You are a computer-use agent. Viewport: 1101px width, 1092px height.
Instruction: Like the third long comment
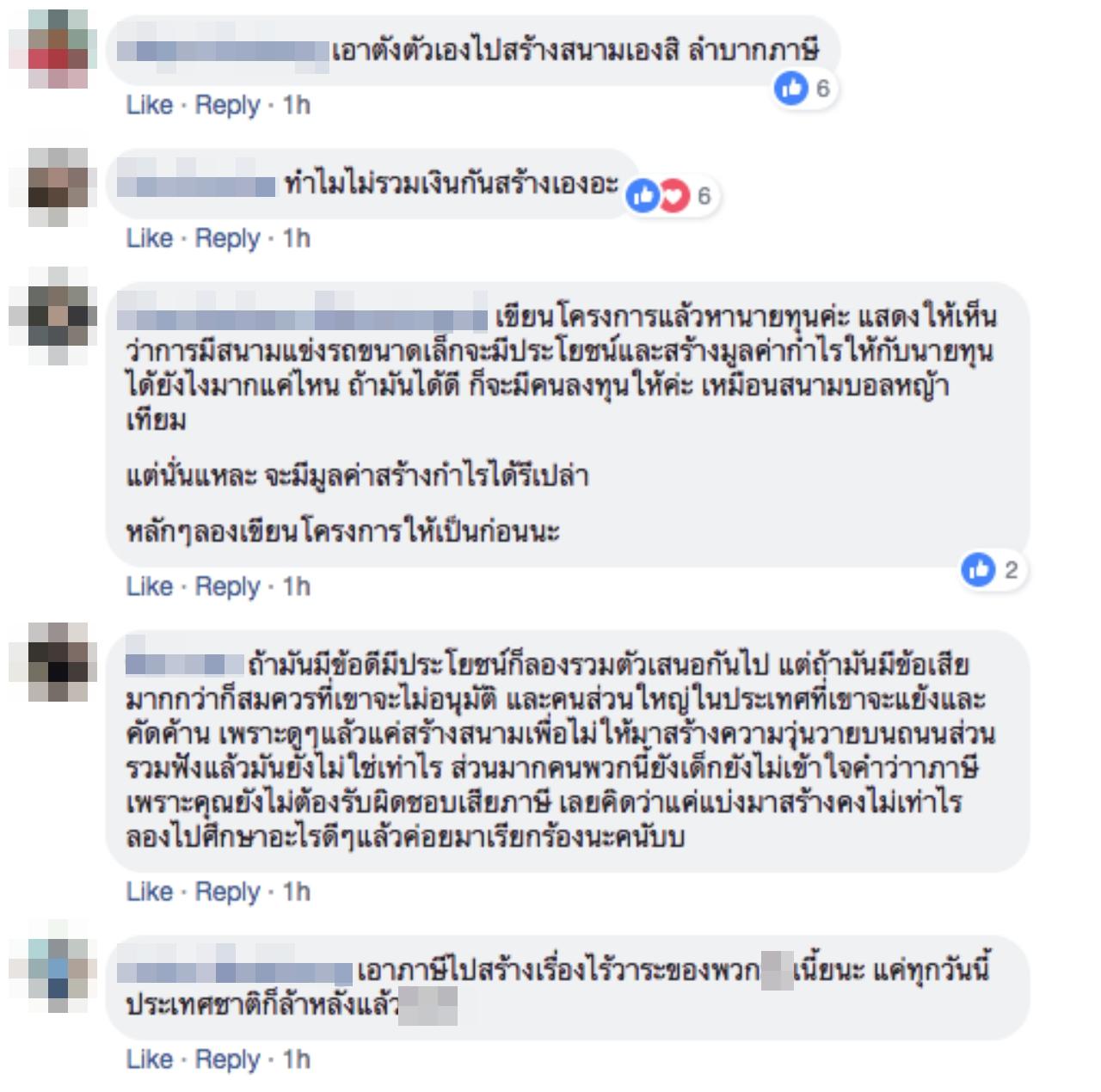coord(150,586)
